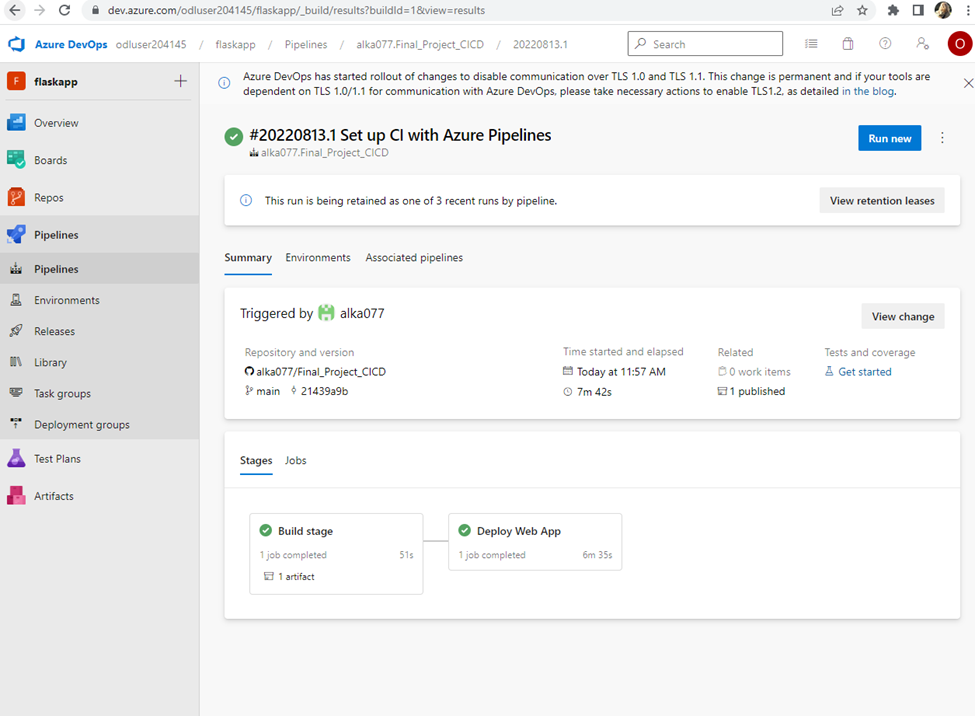
Task: Open Boards in the sidebar
Action: coord(99,160)
